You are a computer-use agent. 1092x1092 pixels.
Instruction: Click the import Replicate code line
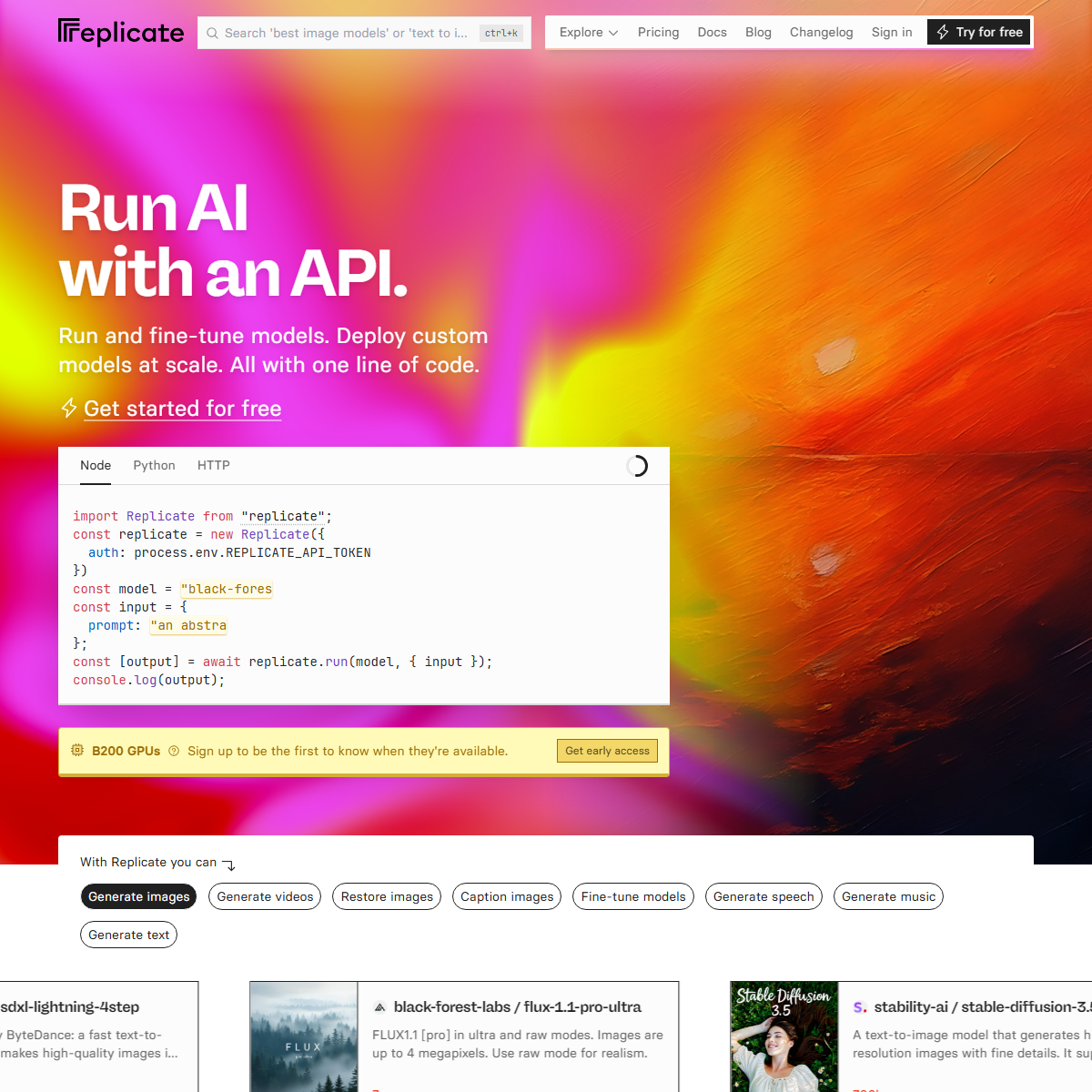[202, 516]
